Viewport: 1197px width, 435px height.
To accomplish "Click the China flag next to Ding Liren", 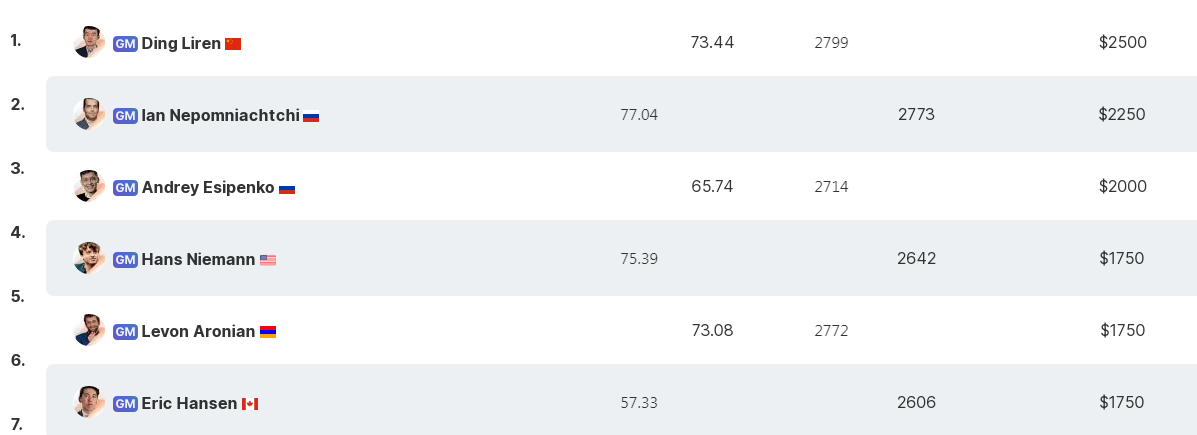I will 233,44.
